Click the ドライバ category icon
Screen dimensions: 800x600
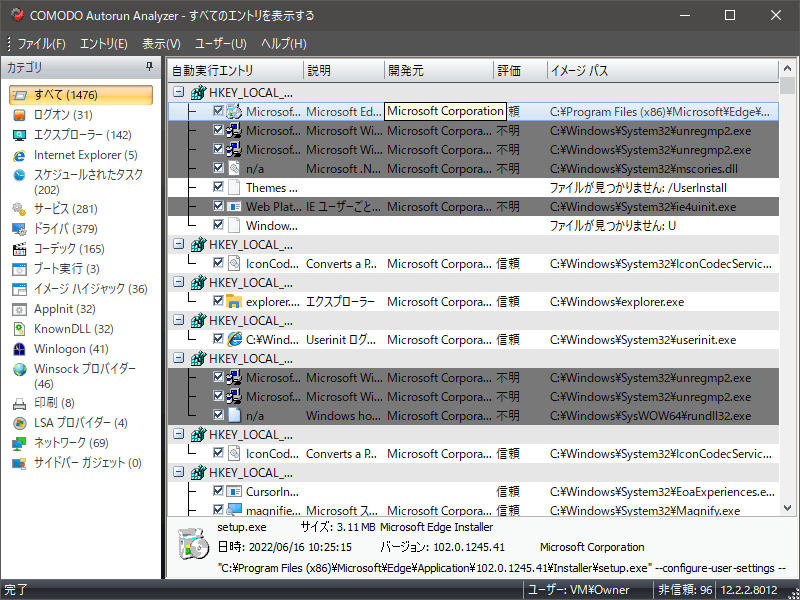[x=19, y=229]
